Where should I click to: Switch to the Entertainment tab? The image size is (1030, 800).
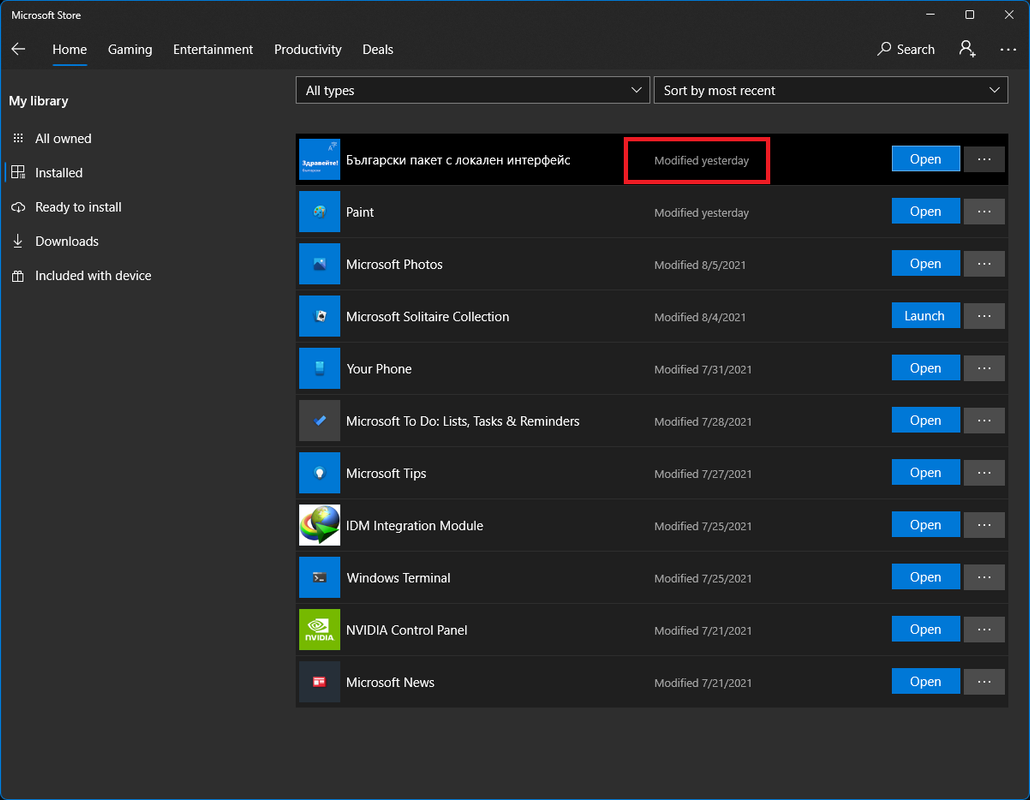point(213,49)
